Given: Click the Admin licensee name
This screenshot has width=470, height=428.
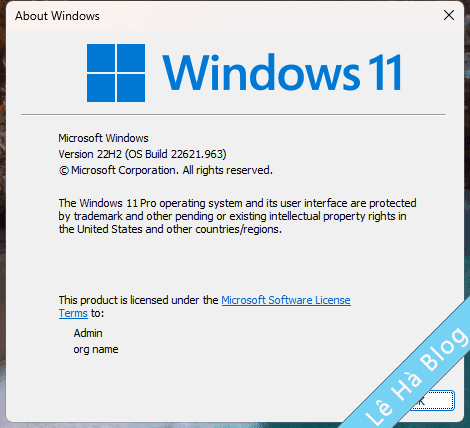Looking at the screenshot, I should pyautogui.click(x=88, y=333).
